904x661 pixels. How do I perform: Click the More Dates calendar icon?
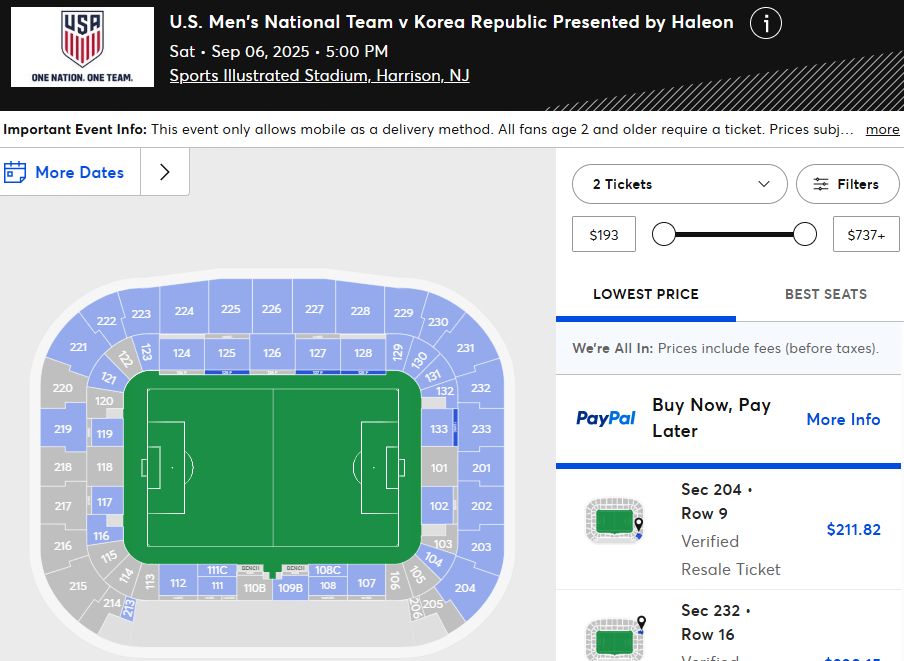coord(17,172)
